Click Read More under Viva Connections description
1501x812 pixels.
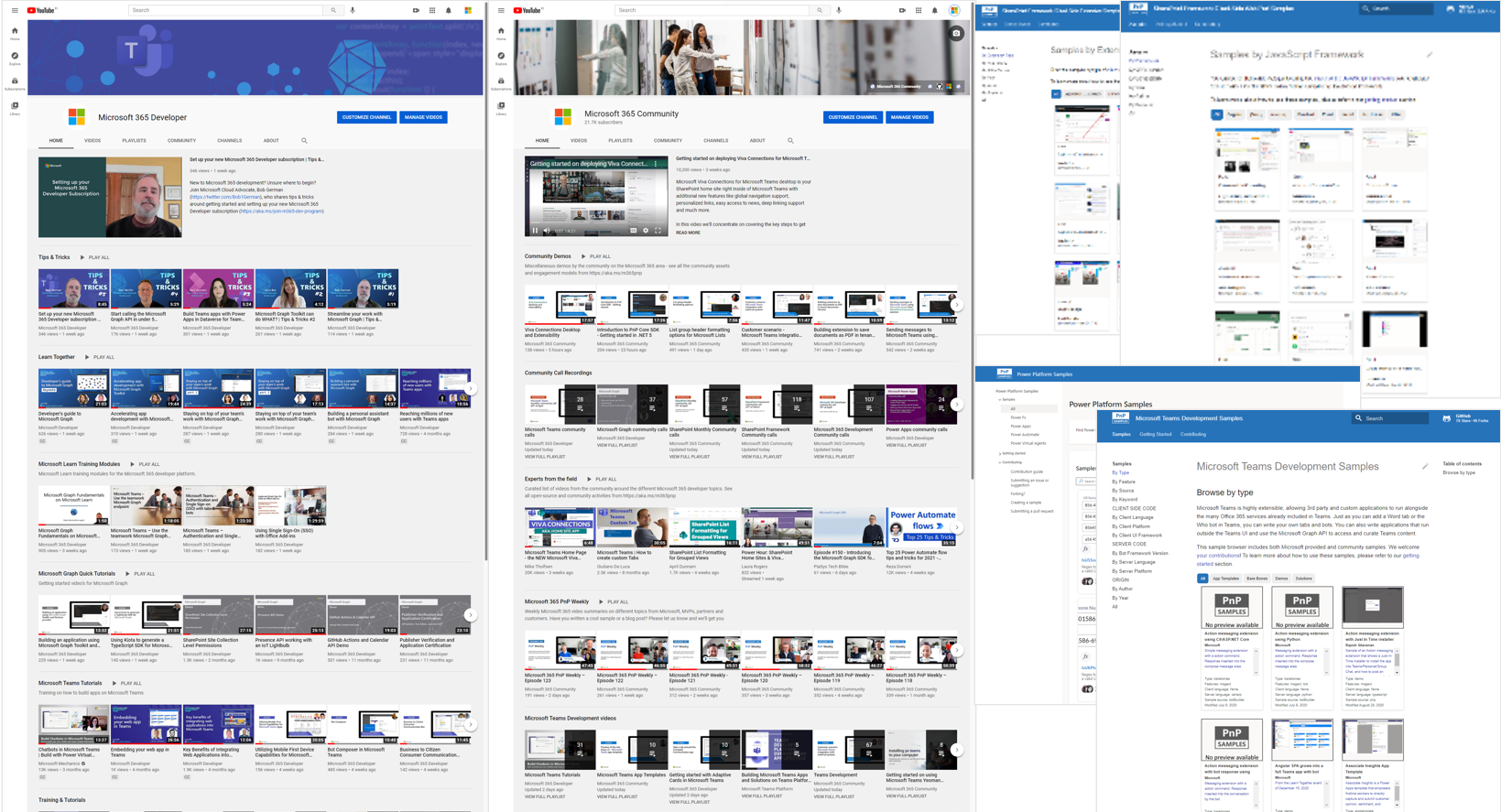click(688, 233)
